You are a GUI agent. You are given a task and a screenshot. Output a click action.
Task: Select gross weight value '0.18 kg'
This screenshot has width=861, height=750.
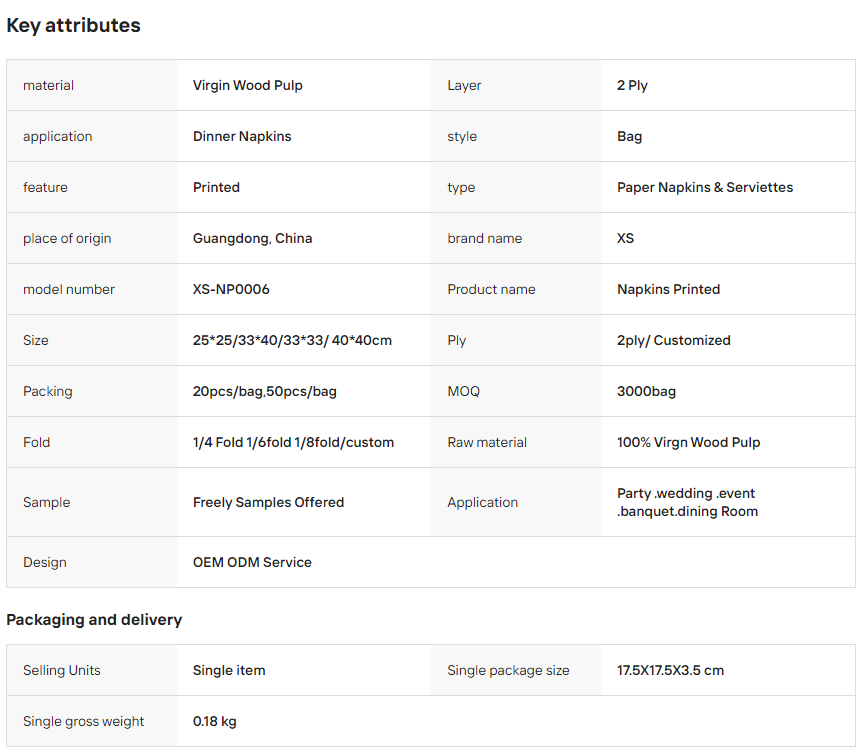[215, 721]
